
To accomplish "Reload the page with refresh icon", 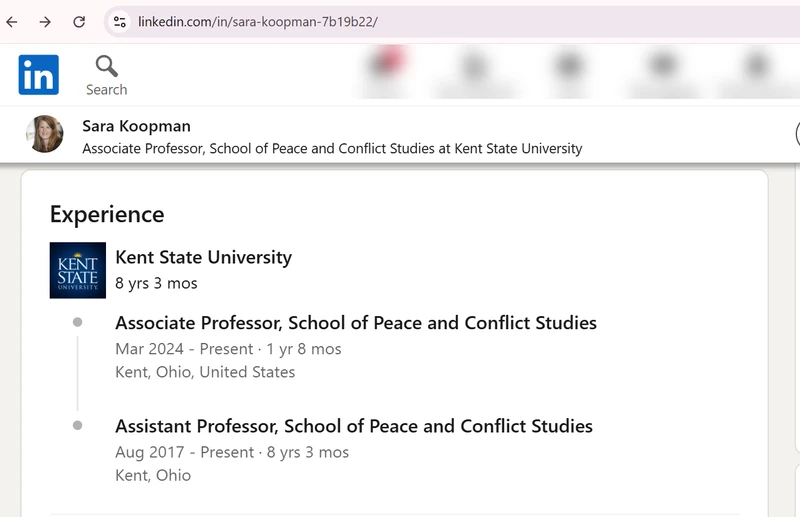I will (79, 22).
